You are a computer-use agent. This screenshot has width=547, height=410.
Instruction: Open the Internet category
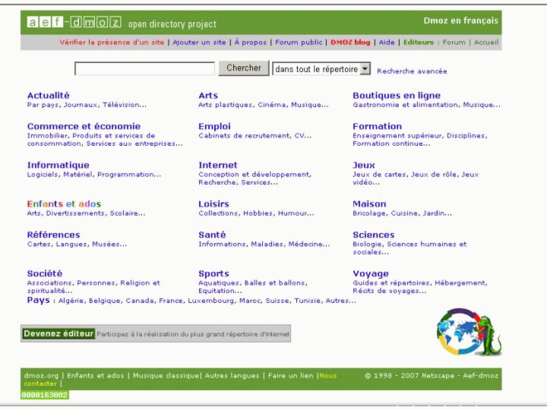coord(218,165)
